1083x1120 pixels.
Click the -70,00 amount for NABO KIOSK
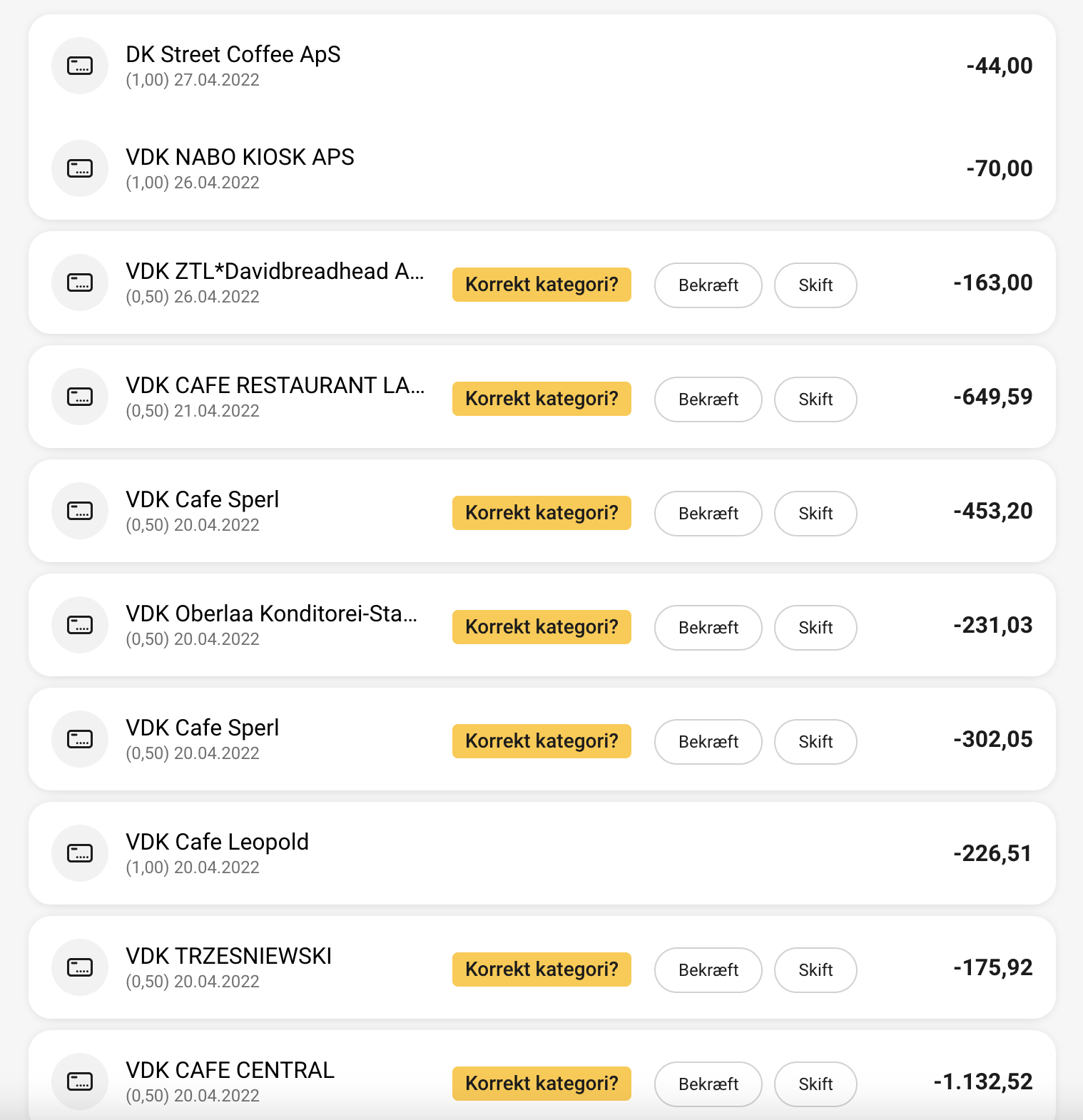tap(999, 168)
